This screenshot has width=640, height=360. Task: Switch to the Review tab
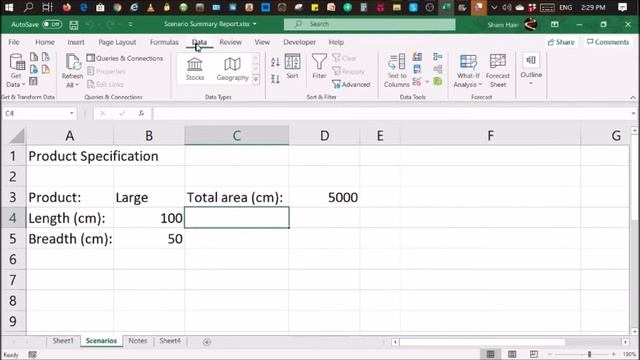click(x=231, y=42)
